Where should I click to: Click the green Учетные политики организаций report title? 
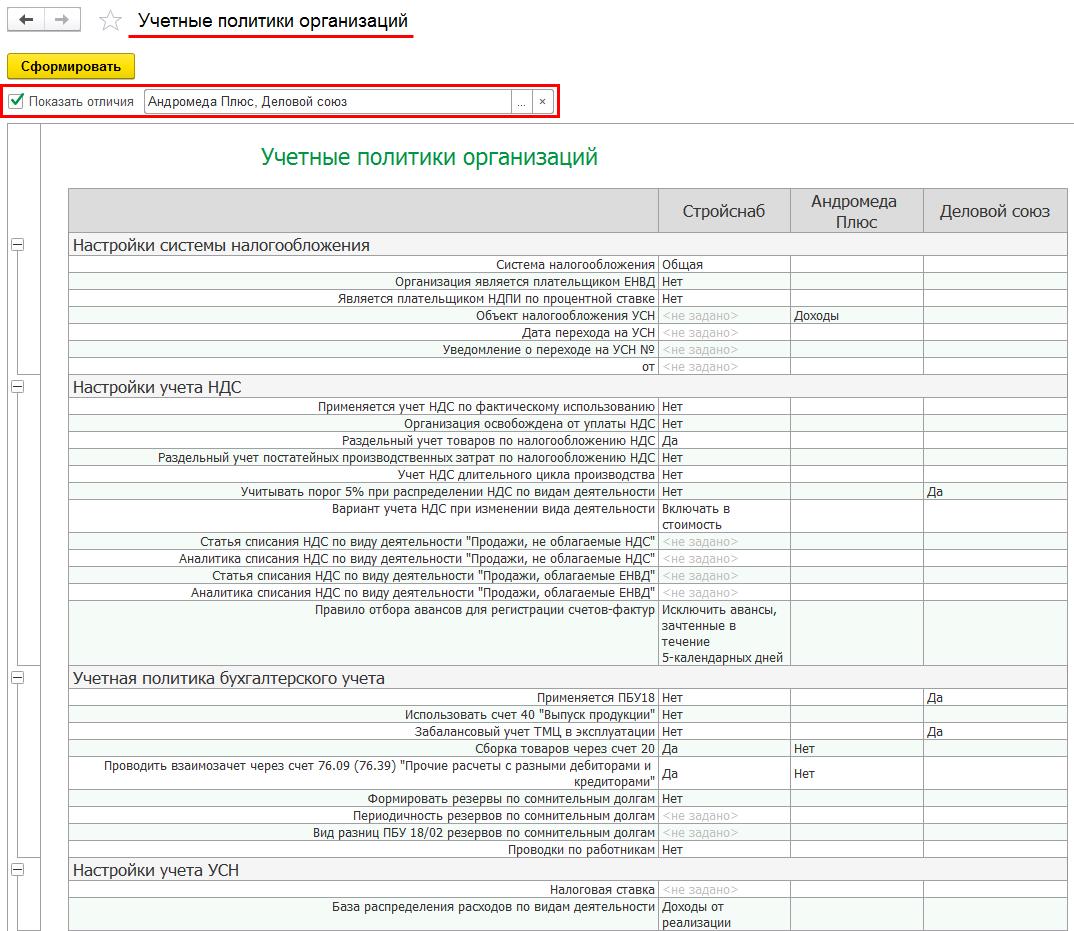pyautogui.click(x=429, y=157)
